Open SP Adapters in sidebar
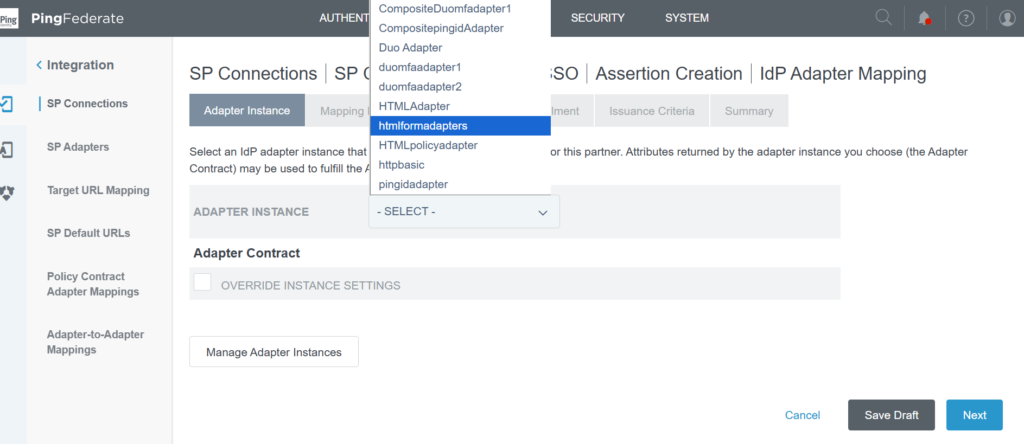 (x=78, y=147)
